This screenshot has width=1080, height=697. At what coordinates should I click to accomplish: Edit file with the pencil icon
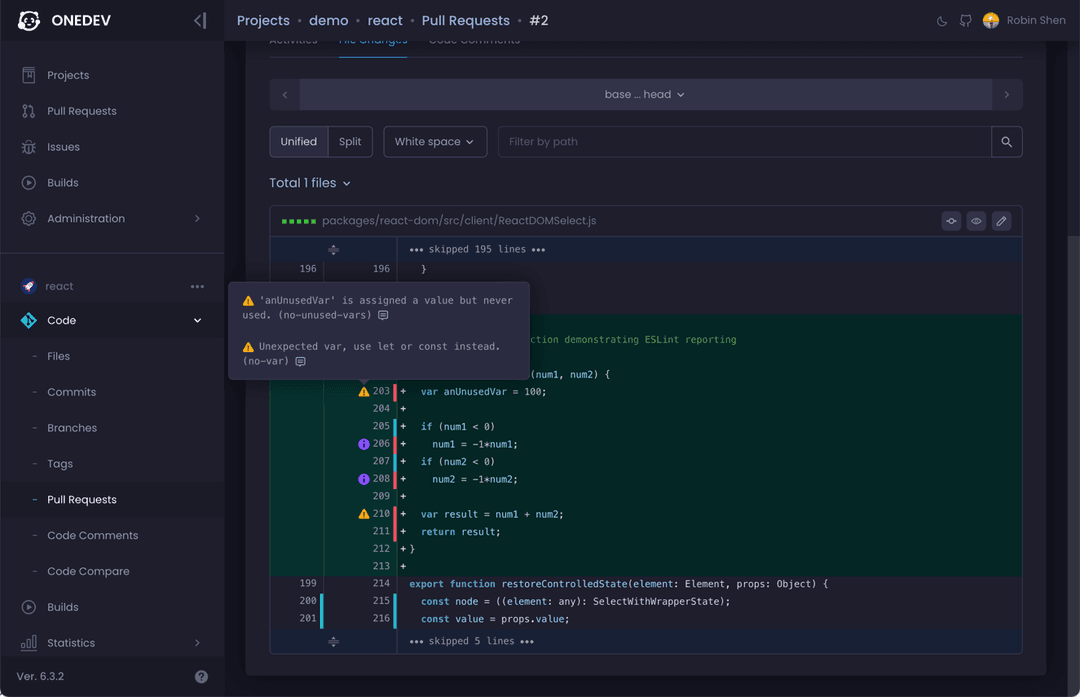point(1001,221)
